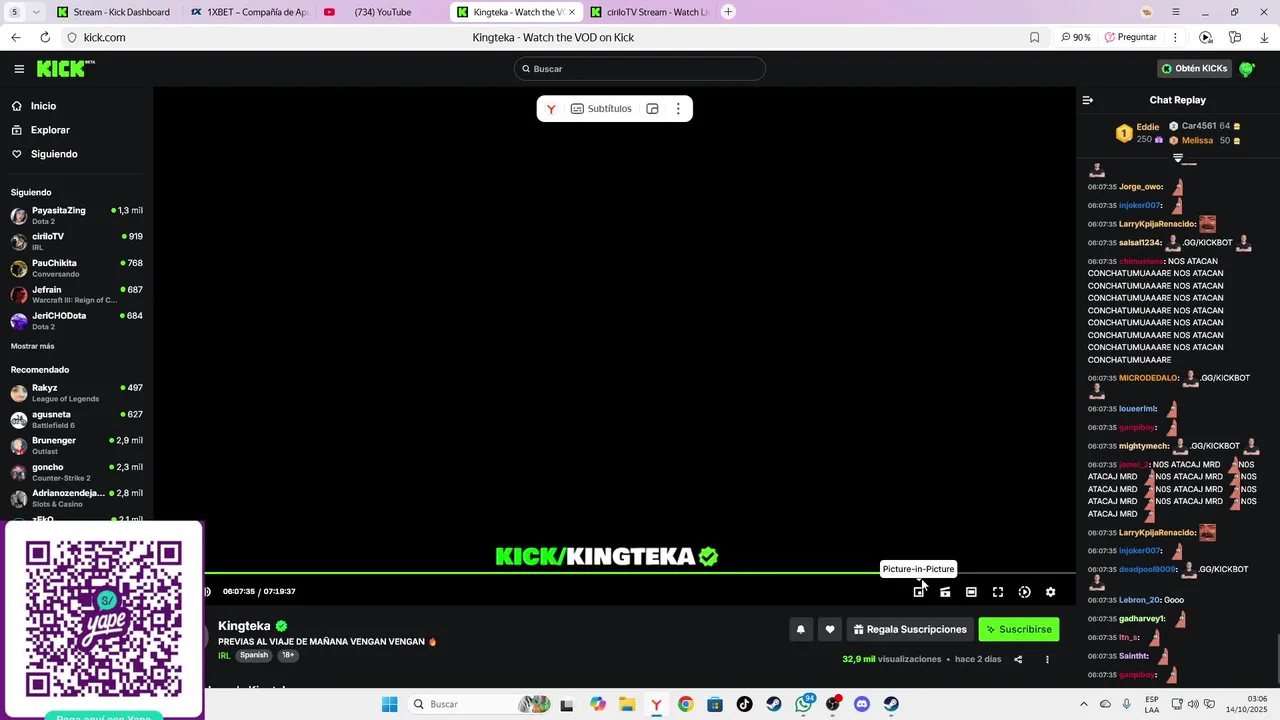Viewport: 1280px width, 720px height.
Task: Open the video player settings gear
Action: tap(1050, 592)
